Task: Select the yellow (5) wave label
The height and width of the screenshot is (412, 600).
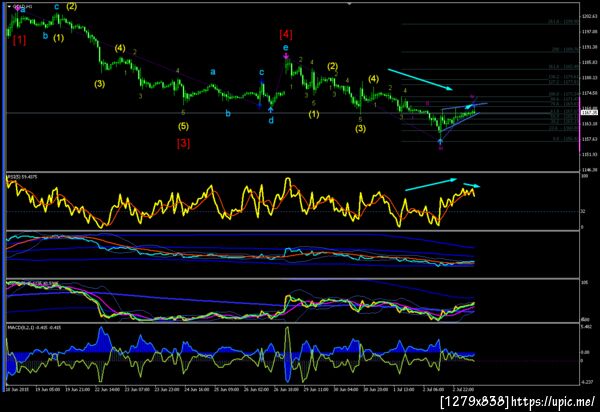Action: click(183, 126)
